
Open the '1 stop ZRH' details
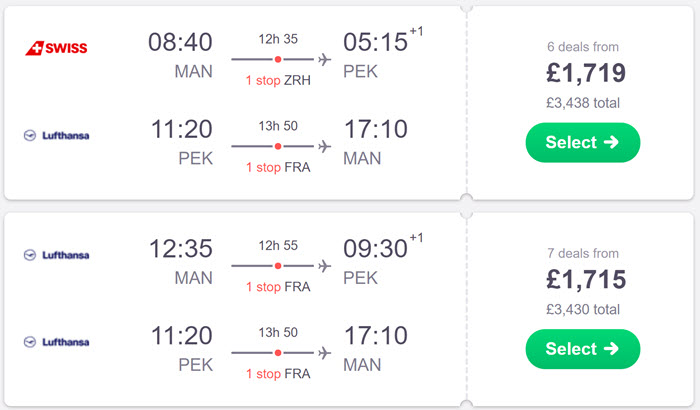[278, 80]
